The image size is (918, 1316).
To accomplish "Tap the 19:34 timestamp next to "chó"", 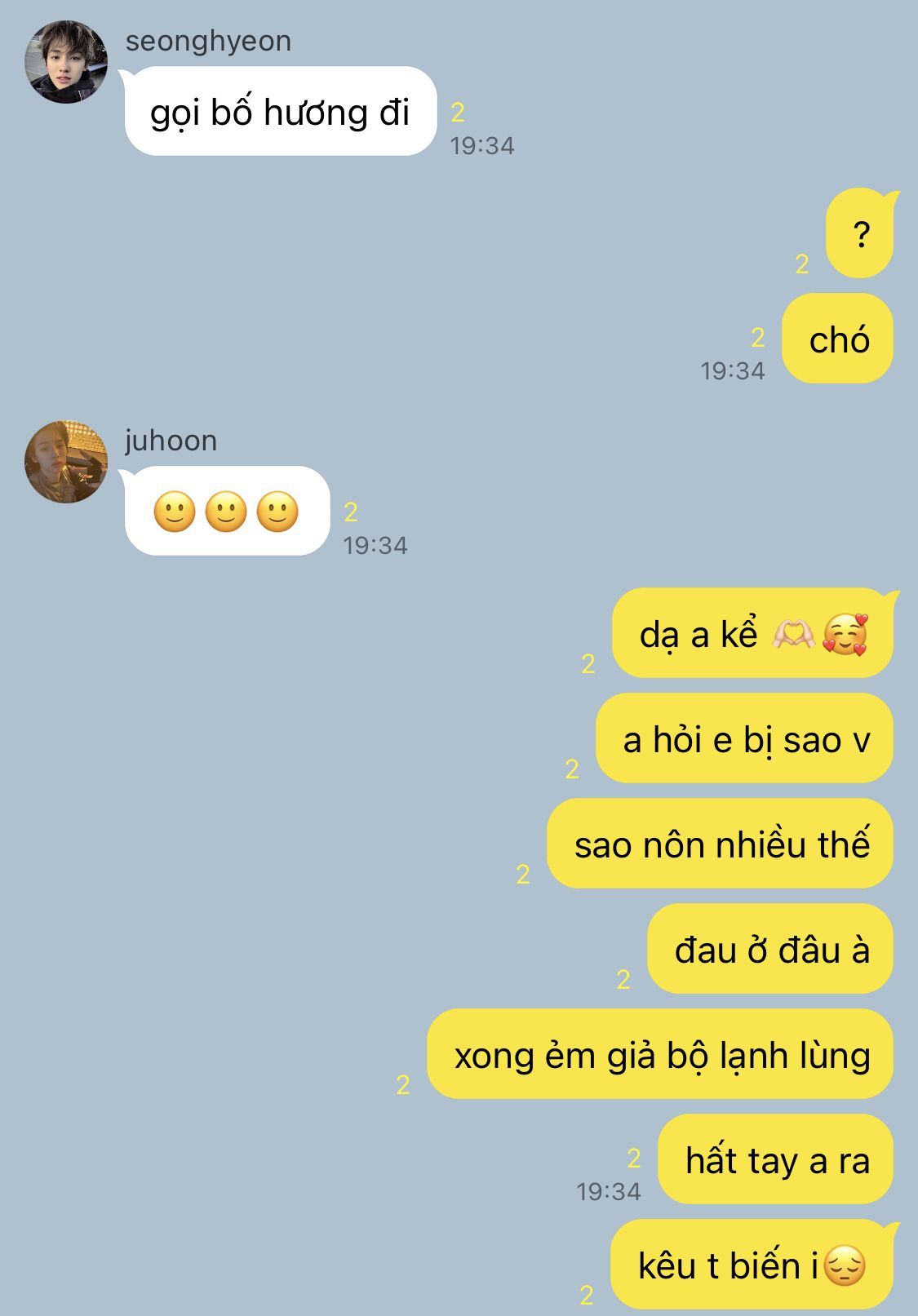I will pos(733,371).
